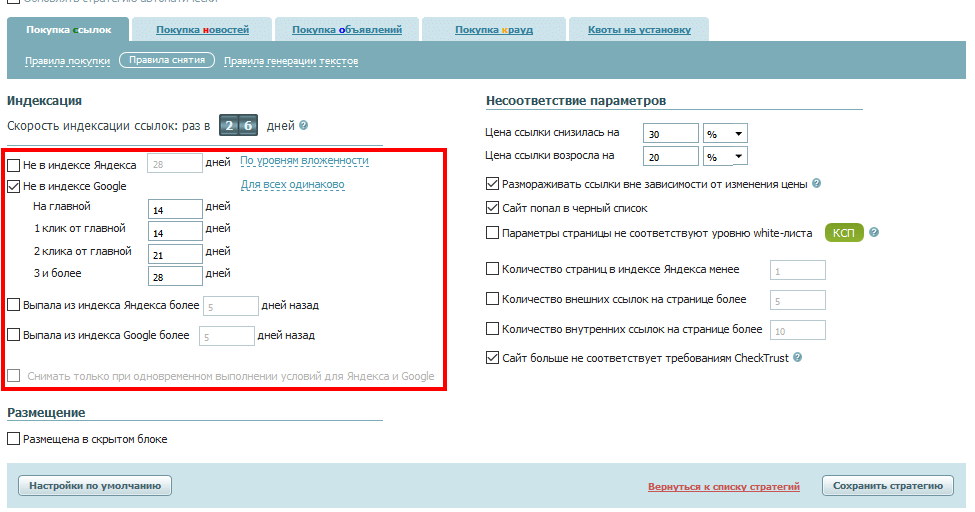
Task: Focus '1 клик от главной' days field
Action: coord(175,232)
